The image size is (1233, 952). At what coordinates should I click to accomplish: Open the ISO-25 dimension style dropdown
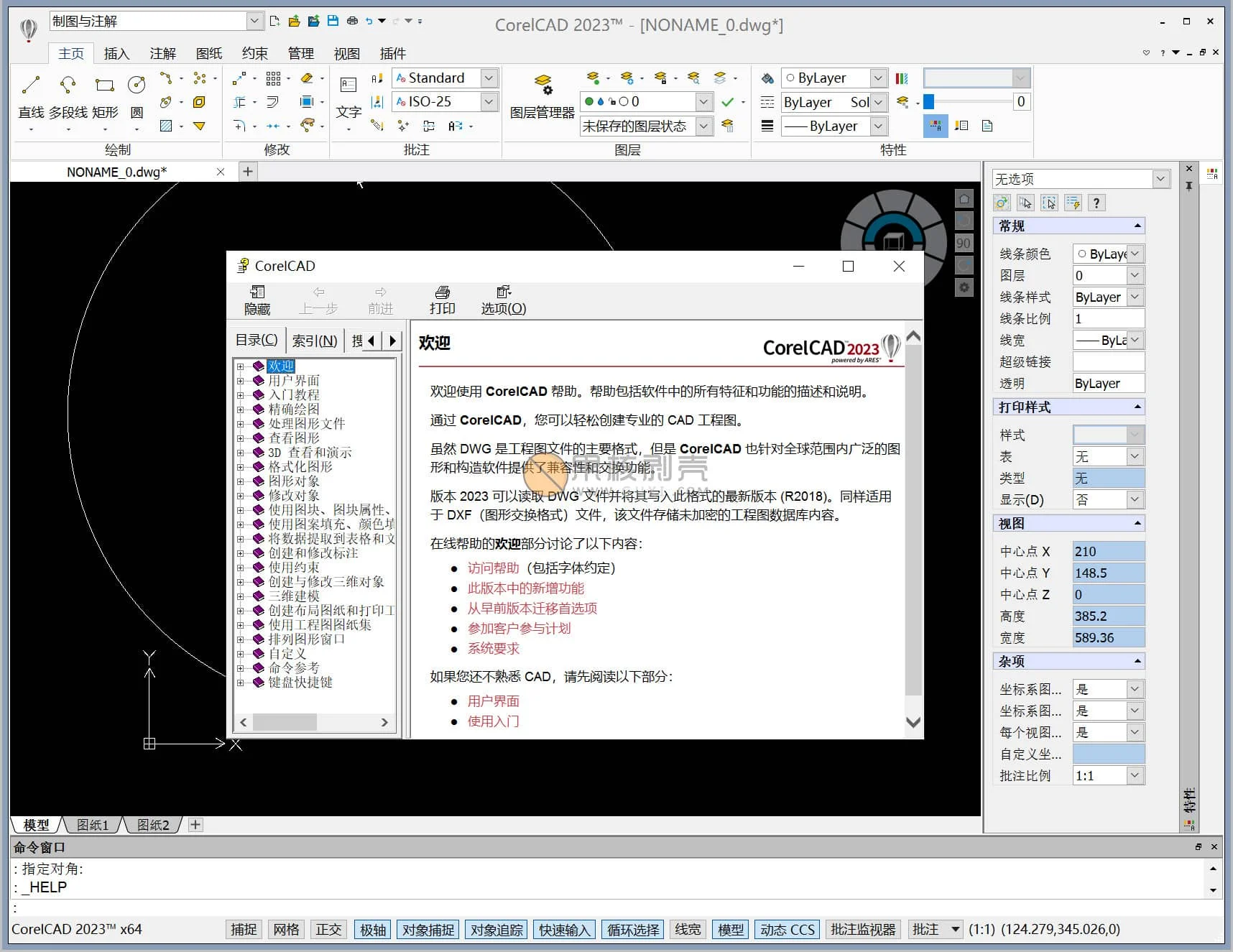coord(489,102)
